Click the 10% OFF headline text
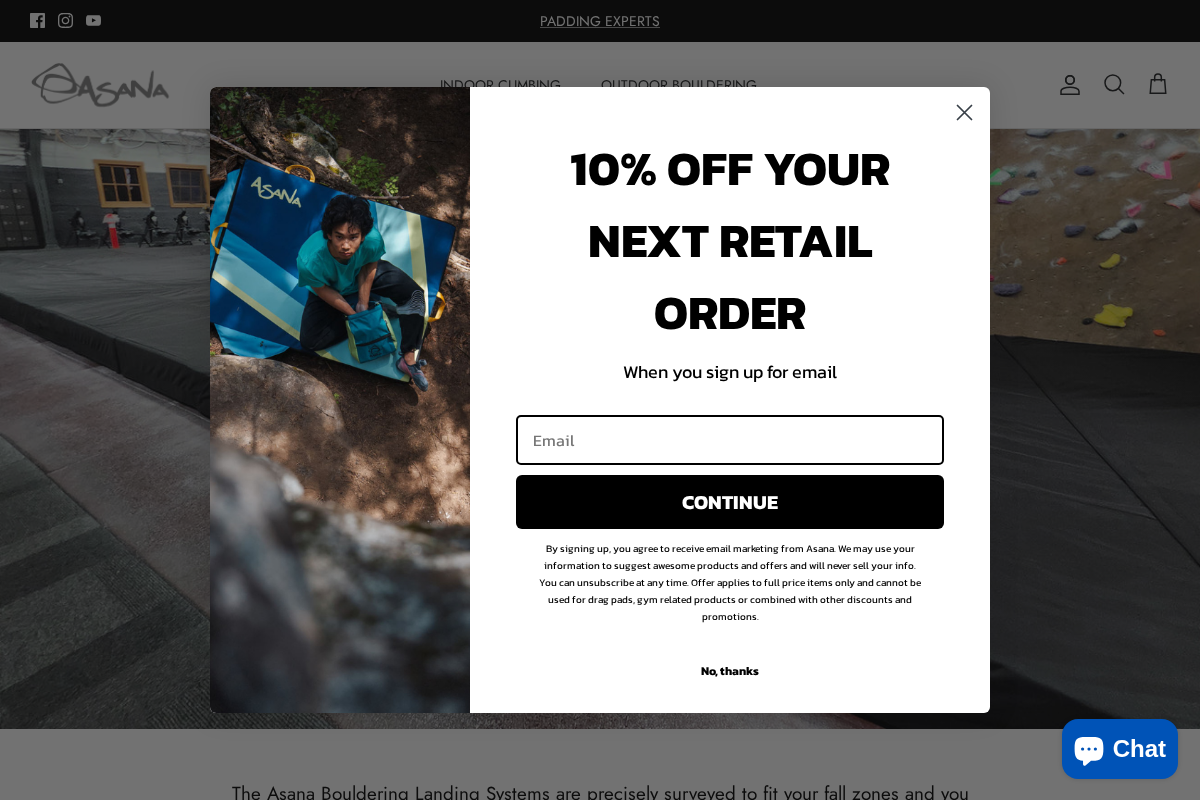This screenshot has width=1200, height=800. pyautogui.click(x=730, y=241)
